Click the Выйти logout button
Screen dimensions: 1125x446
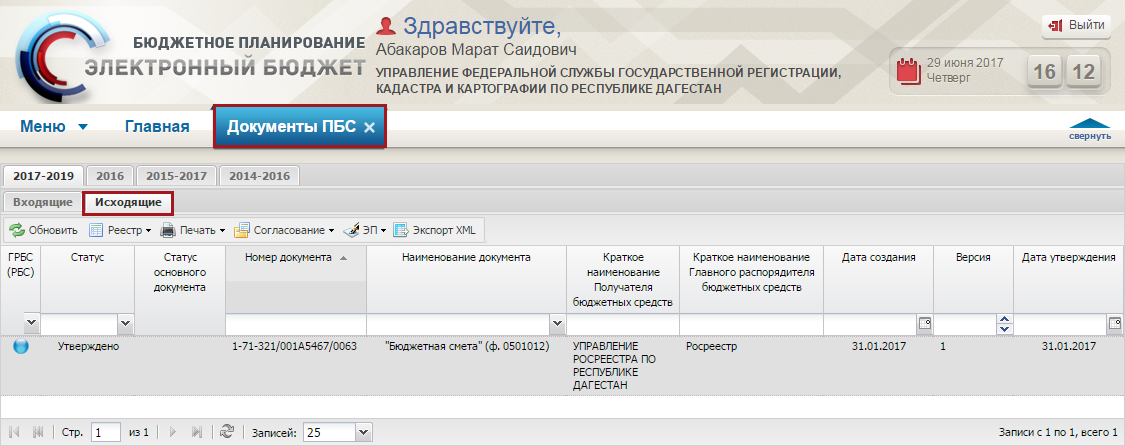[x=1076, y=25]
